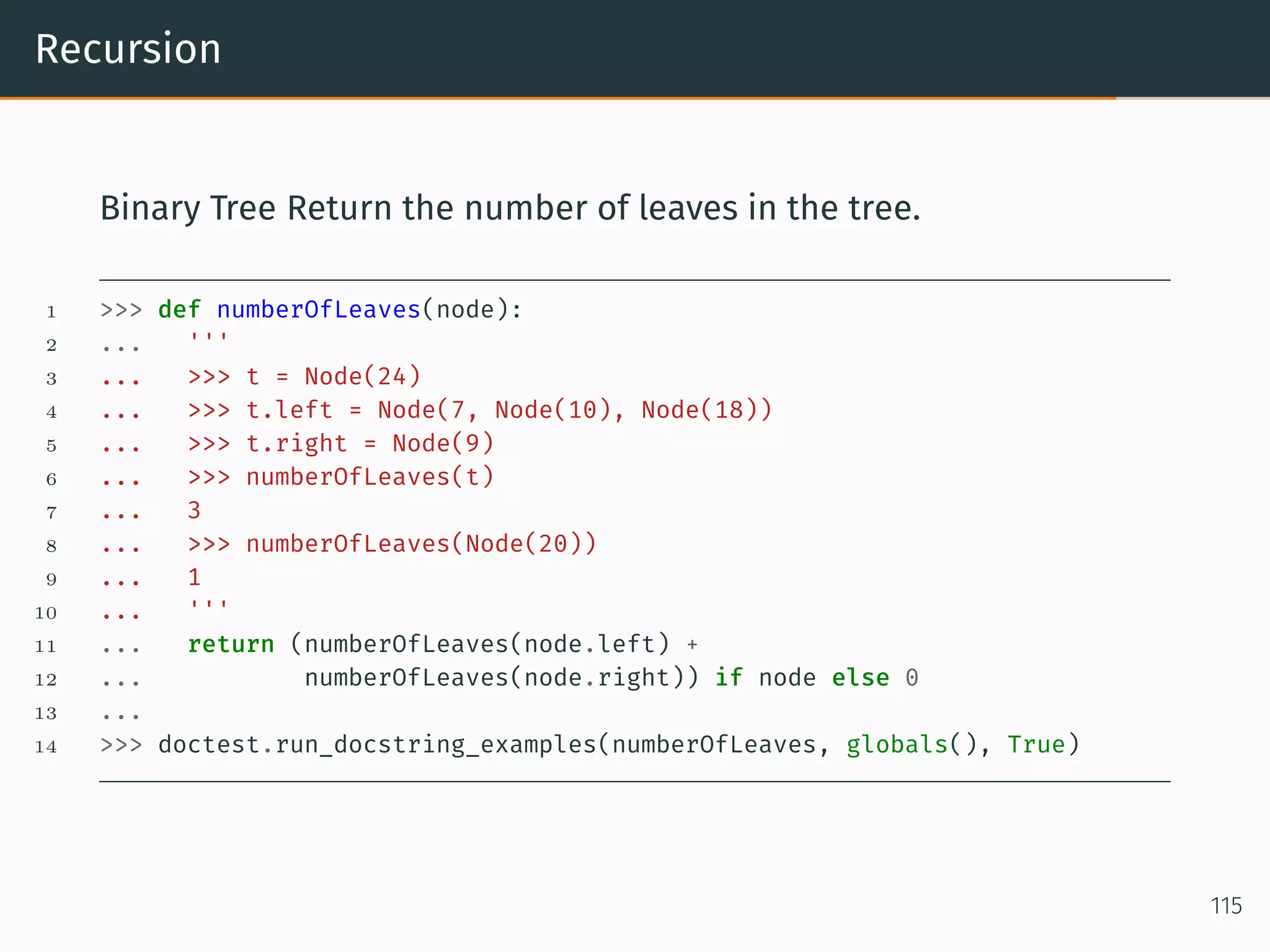Click closing triple quotes on line 10
The width and height of the screenshot is (1270, 952).
point(209,606)
